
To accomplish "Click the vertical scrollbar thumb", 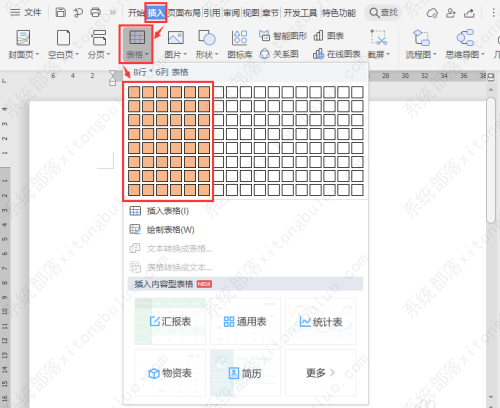I will [x=491, y=160].
